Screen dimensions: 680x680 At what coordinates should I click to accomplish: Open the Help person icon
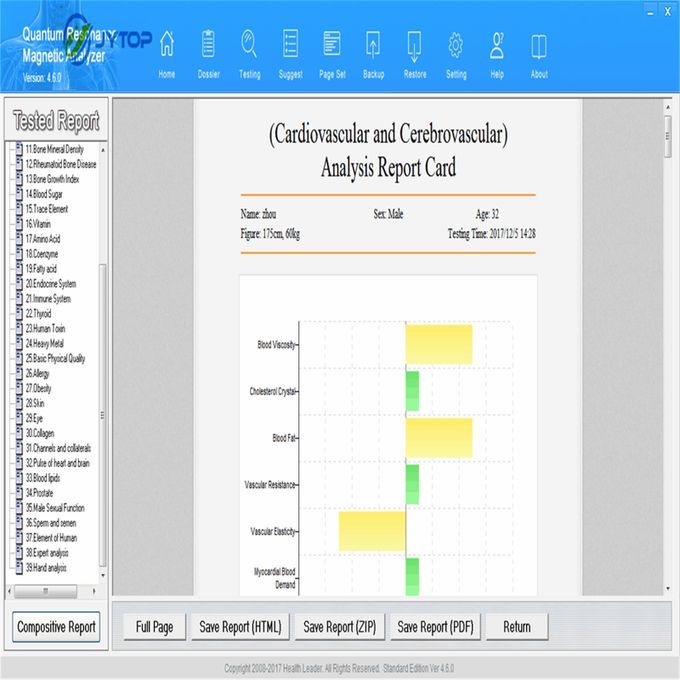click(497, 46)
